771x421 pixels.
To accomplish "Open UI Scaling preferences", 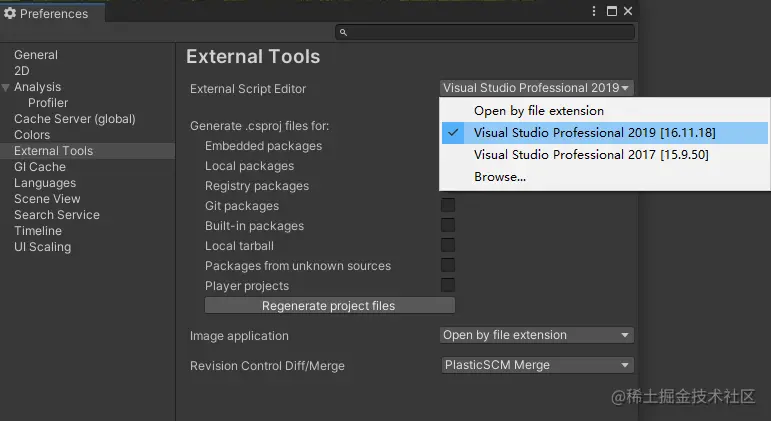I will point(42,247).
